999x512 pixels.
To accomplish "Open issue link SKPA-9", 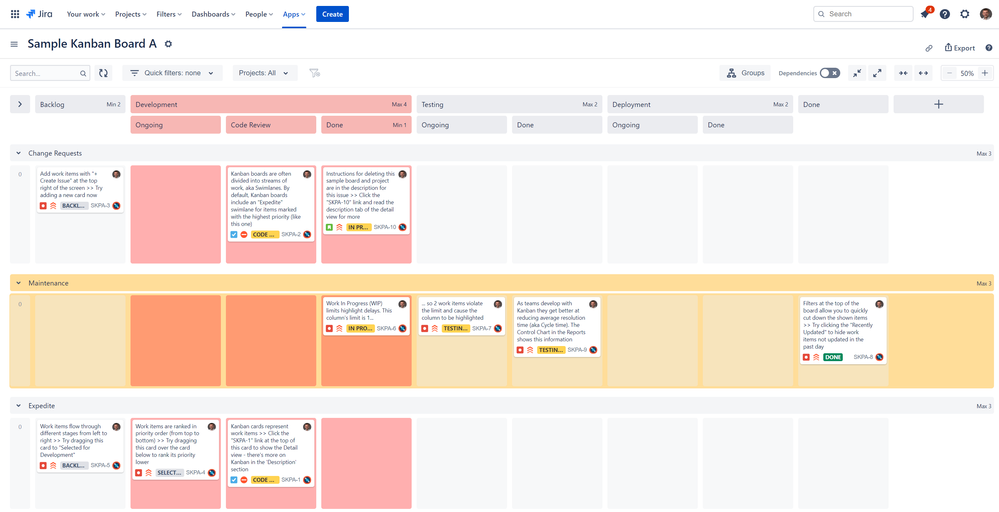I will coord(577,350).
